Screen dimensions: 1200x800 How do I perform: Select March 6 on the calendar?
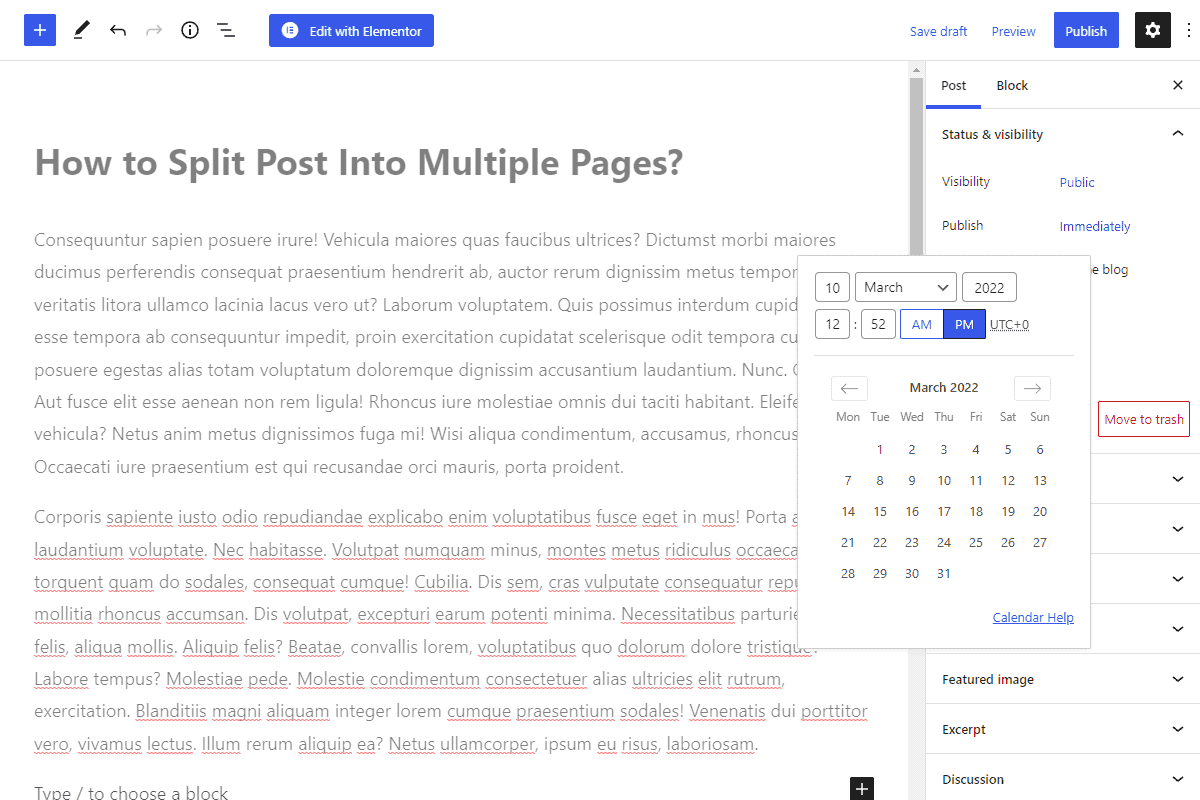(x=1040, y=450)
